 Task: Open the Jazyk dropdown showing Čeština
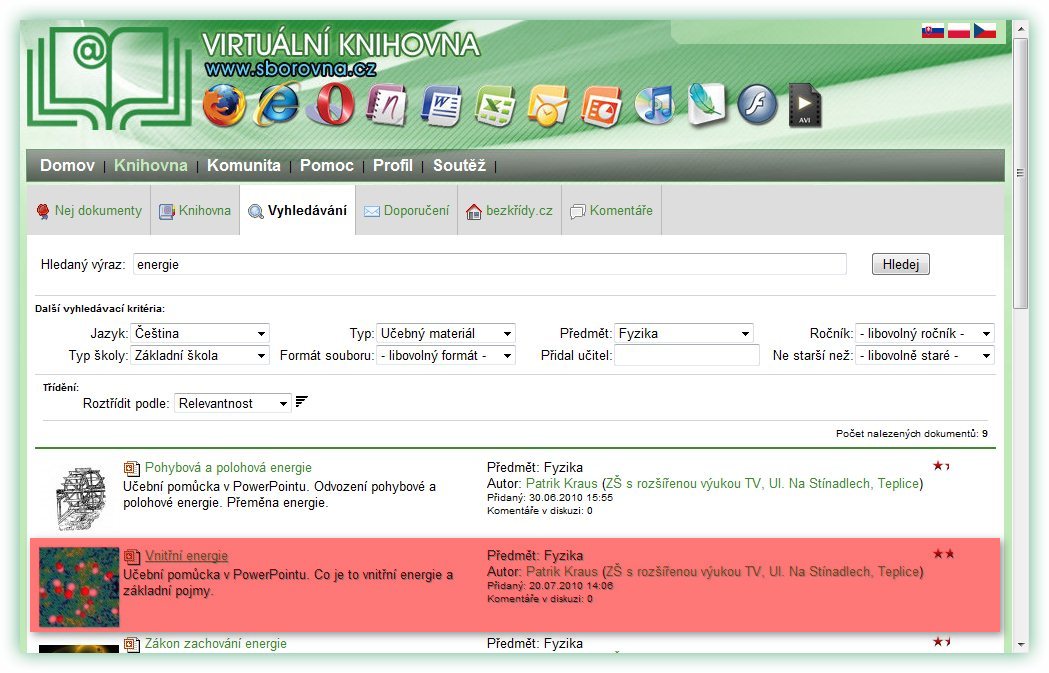click(199, 333)
